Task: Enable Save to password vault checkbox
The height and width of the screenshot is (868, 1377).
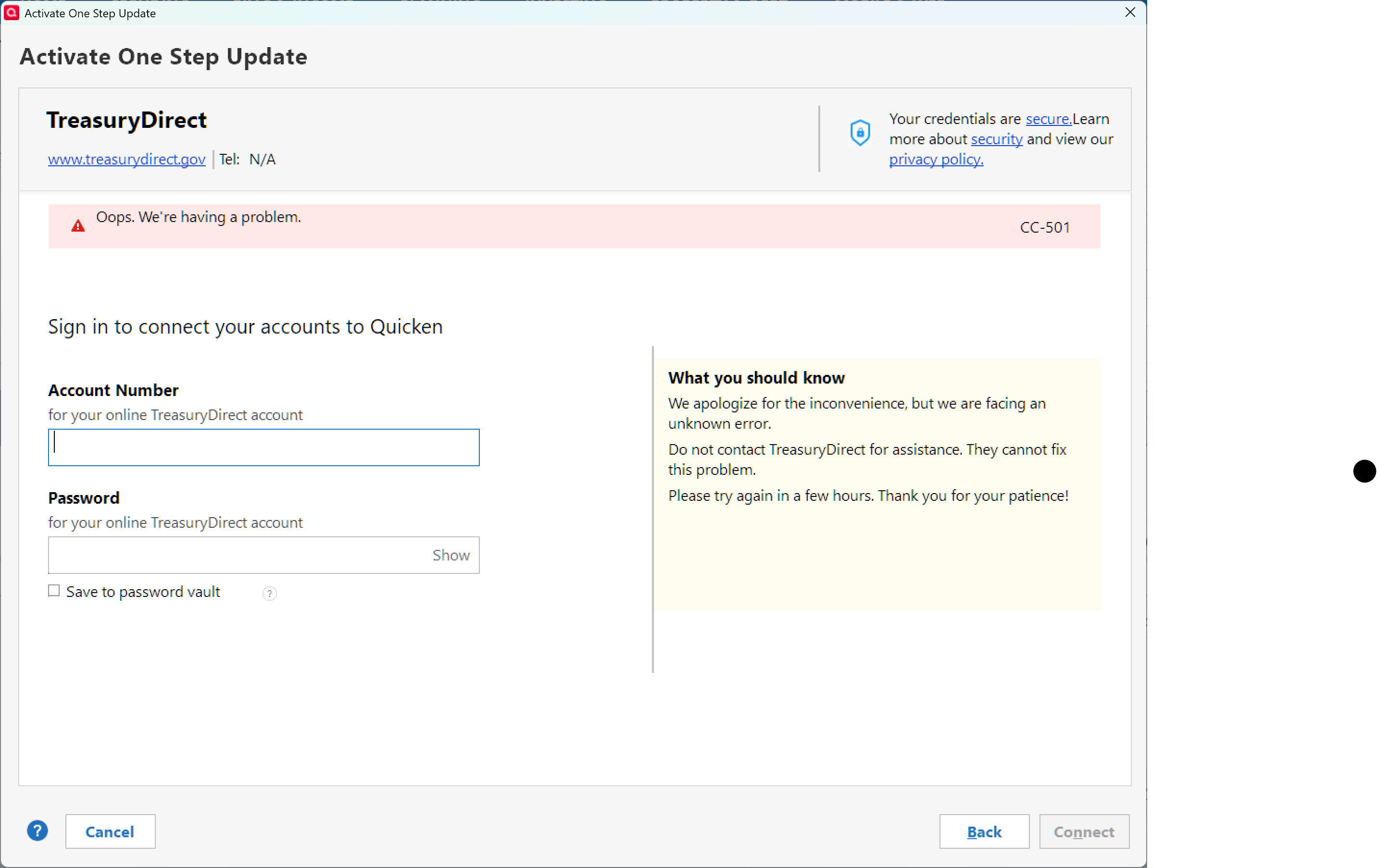Action: tap(54, 591)
